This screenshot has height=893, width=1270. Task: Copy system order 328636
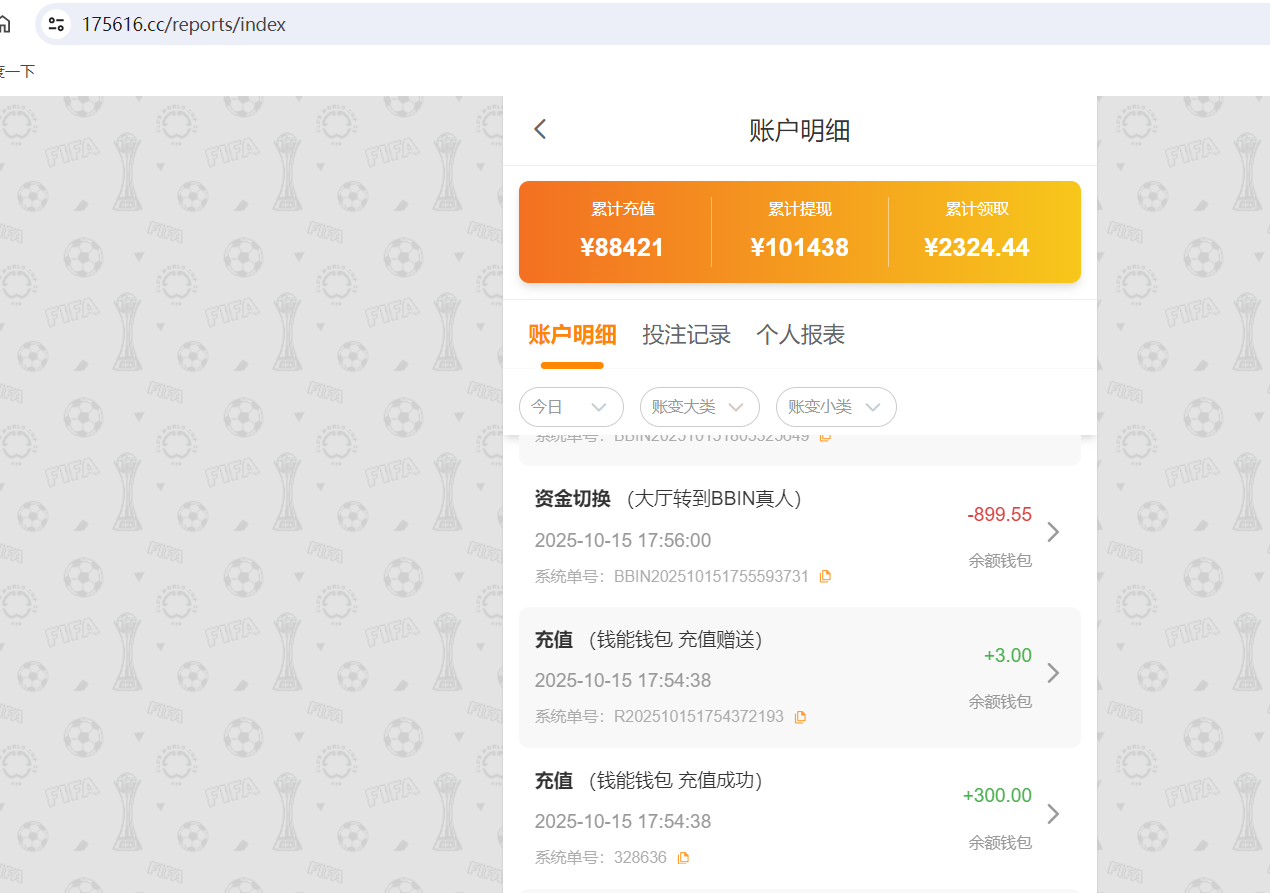click(685, 857)
